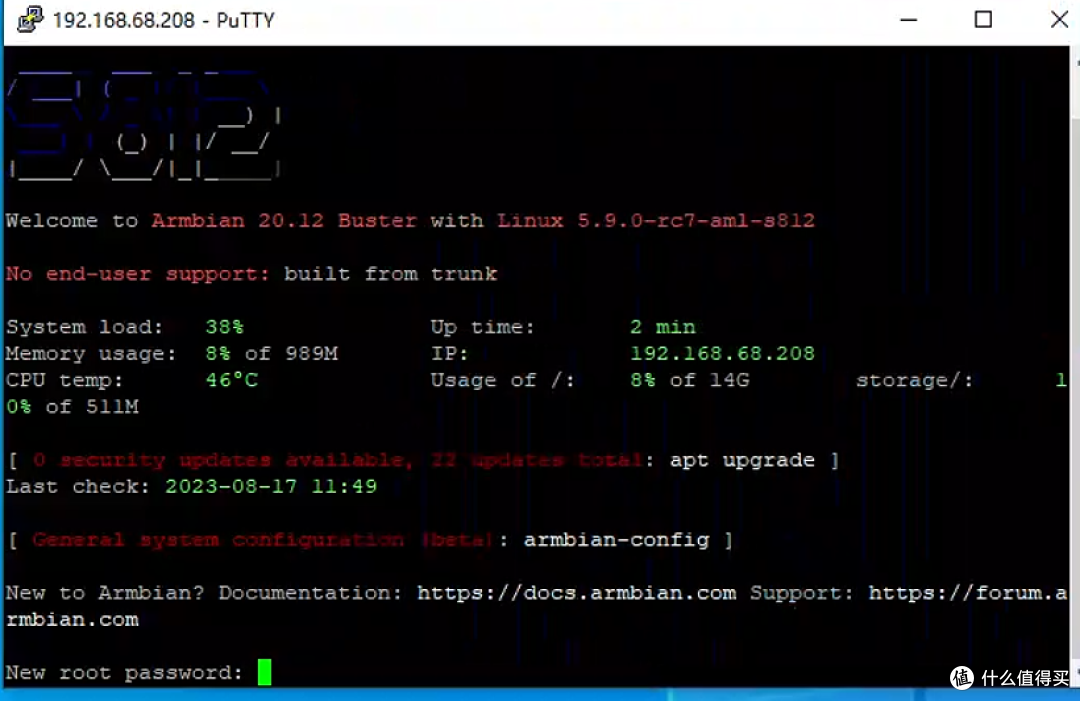Click the Last check date 2023-08-17 11:49

[271, 487]
